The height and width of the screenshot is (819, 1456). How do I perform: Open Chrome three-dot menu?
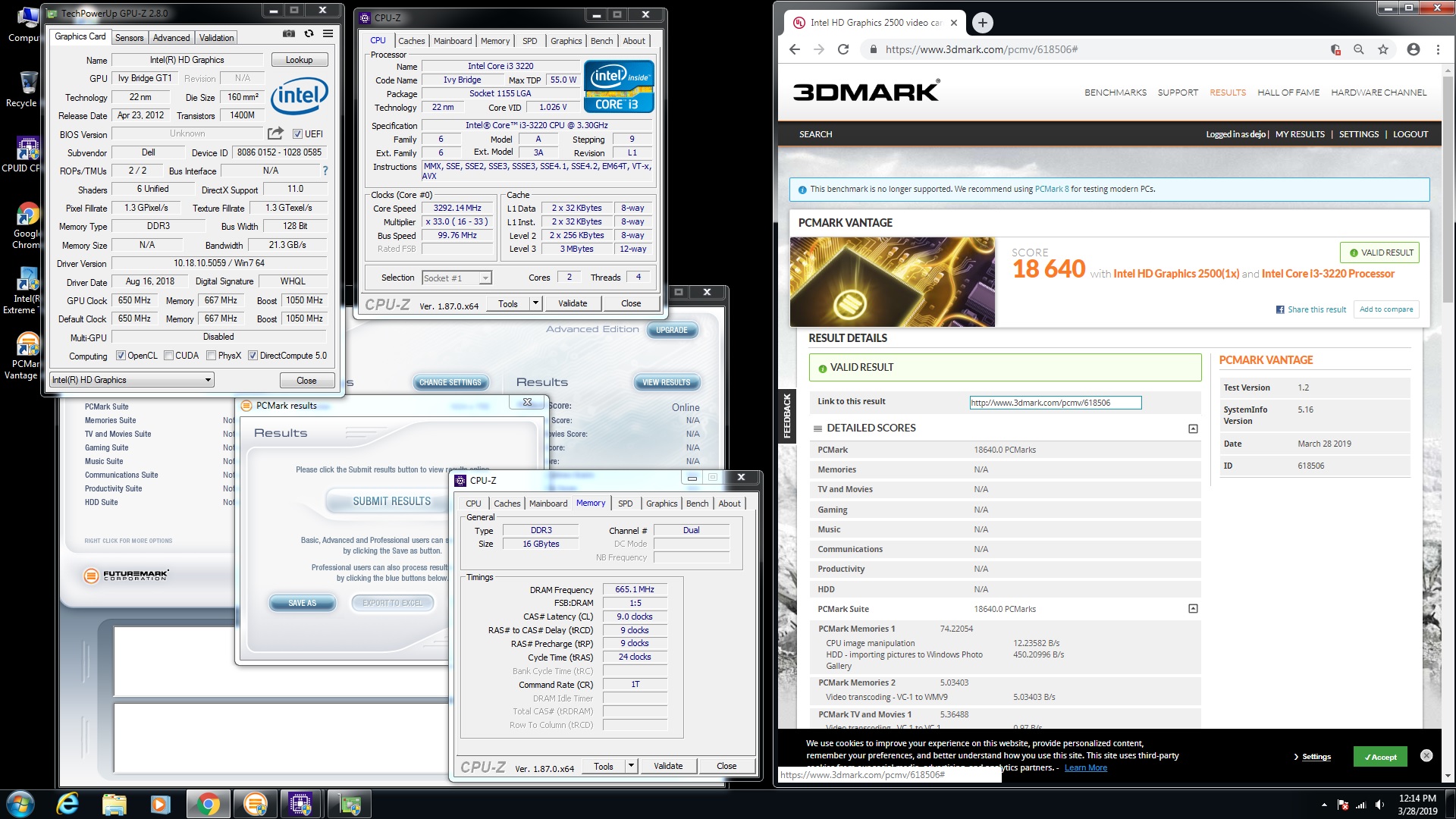tap(1438, 49)
